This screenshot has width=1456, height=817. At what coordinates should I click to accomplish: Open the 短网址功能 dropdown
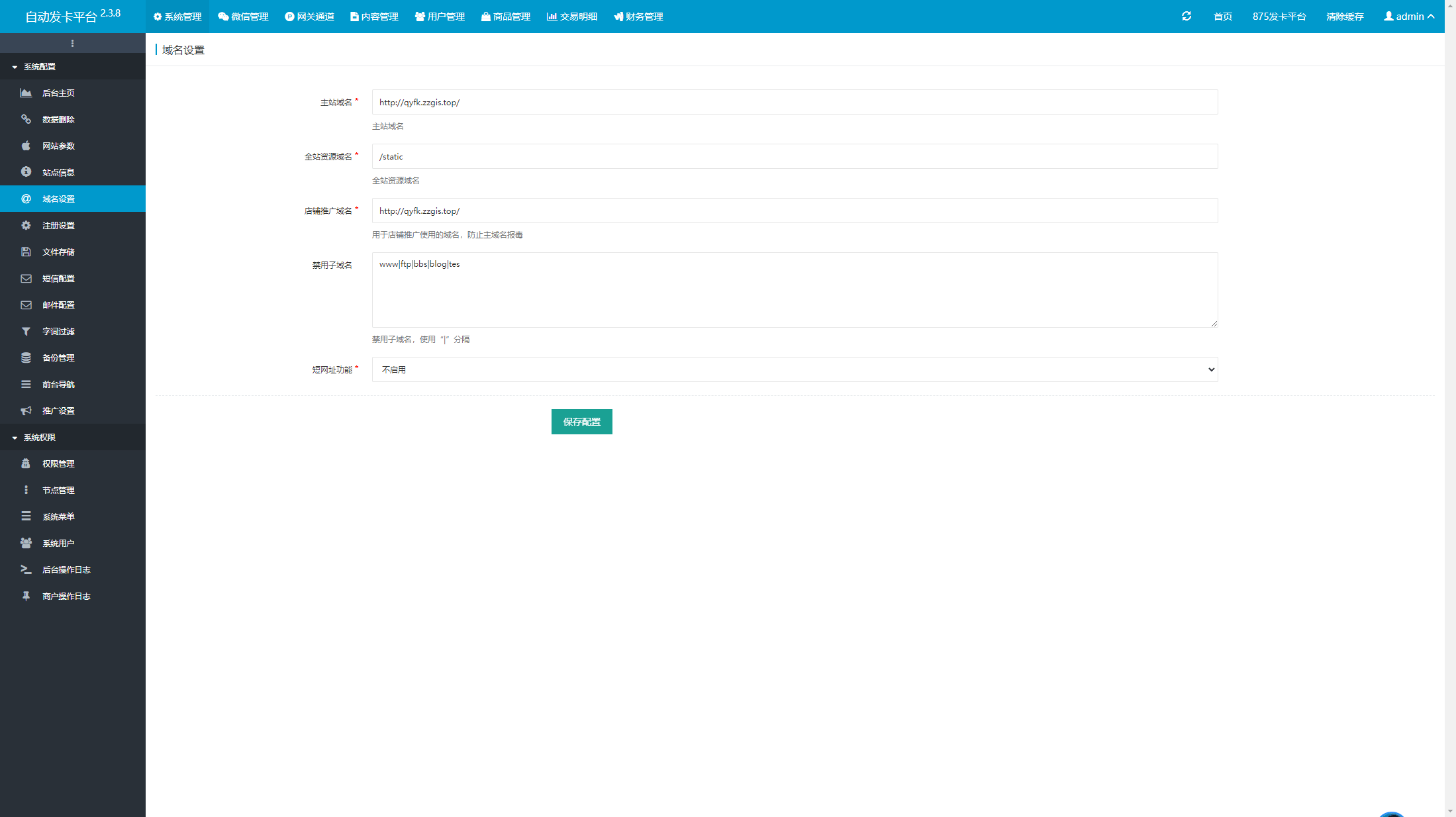795,369
